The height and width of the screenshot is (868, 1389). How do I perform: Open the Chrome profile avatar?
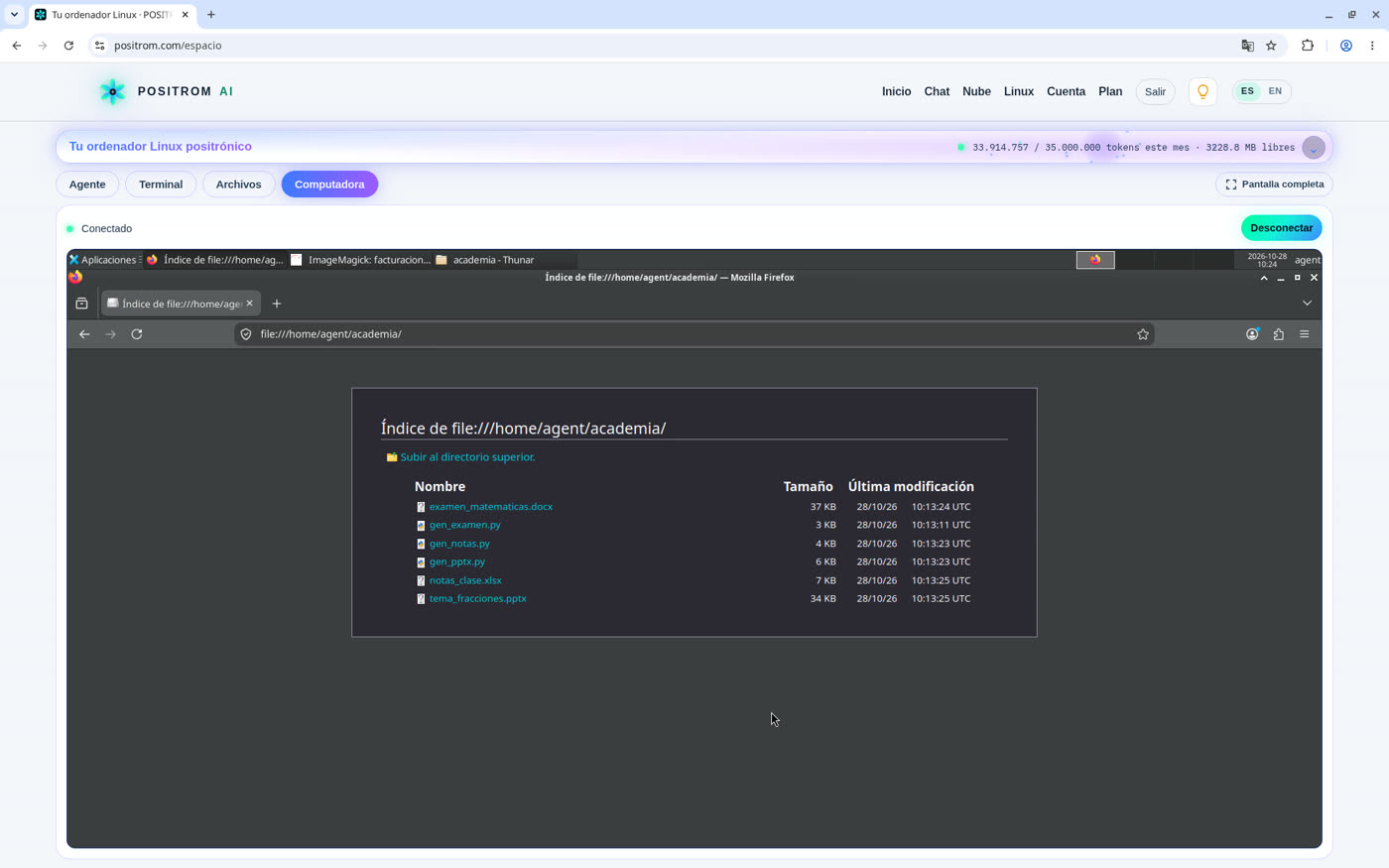1346,46
